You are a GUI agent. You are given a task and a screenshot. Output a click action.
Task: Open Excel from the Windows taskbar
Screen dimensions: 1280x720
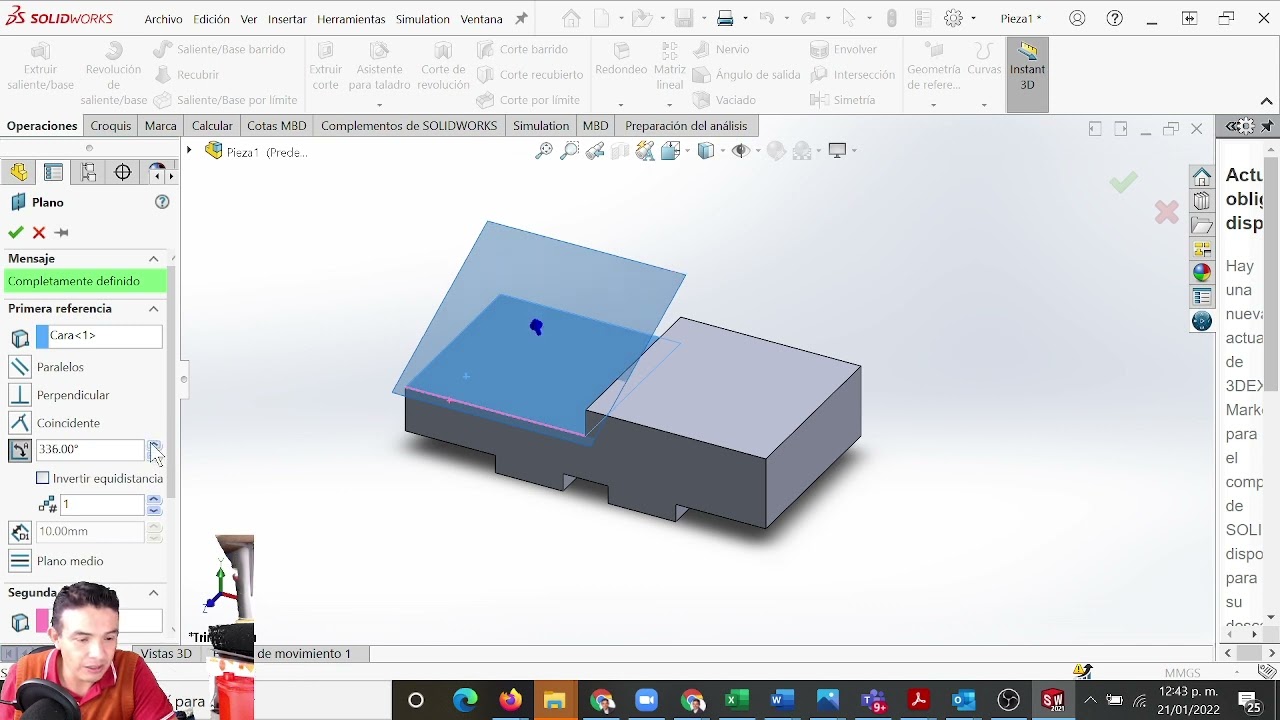point(736,700)
